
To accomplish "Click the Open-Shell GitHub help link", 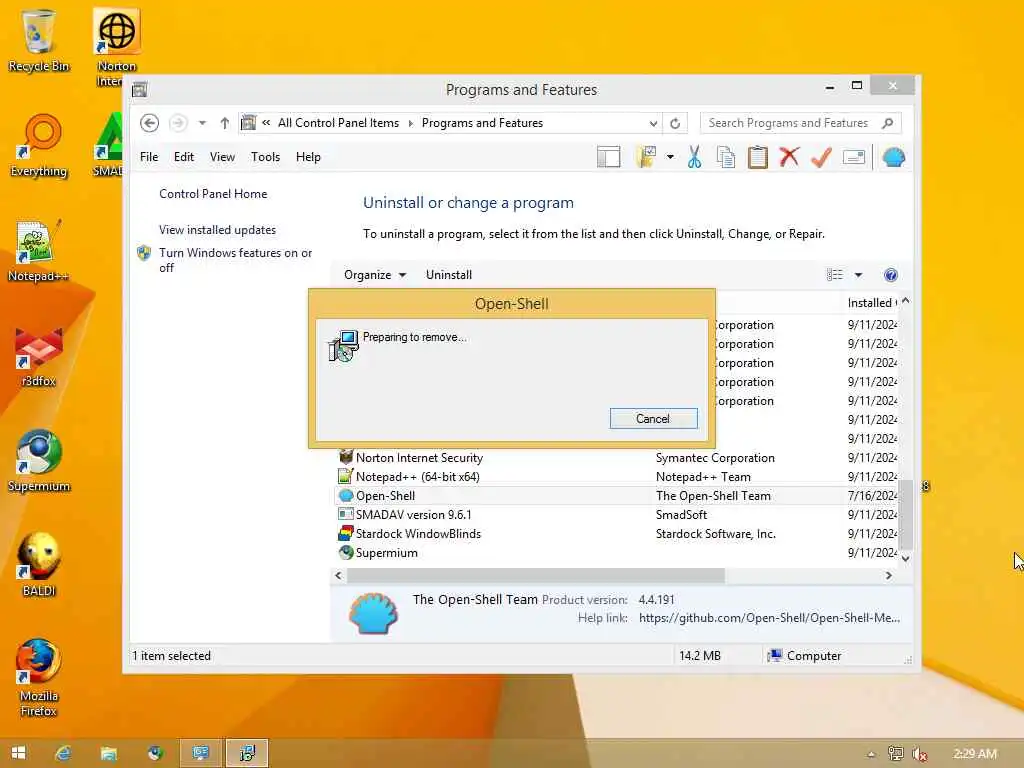I will pos(769,618).
